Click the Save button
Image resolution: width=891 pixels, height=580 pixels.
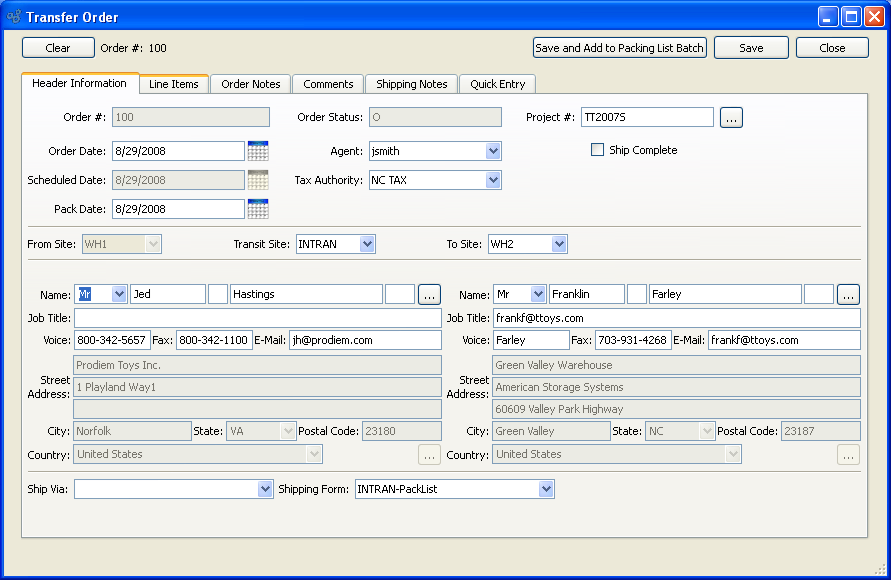coord(751,48)
